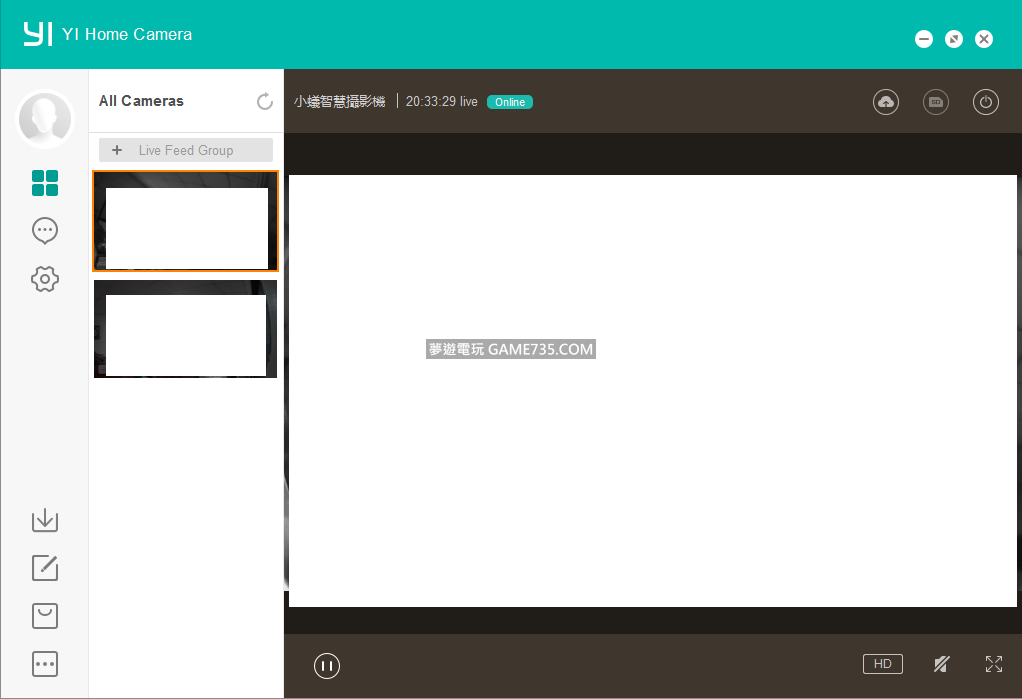This screenshot has width=1022, height=699.
Task: Click the camera name 小蟻智慧攝影機
Action: [x=339, y=102]
